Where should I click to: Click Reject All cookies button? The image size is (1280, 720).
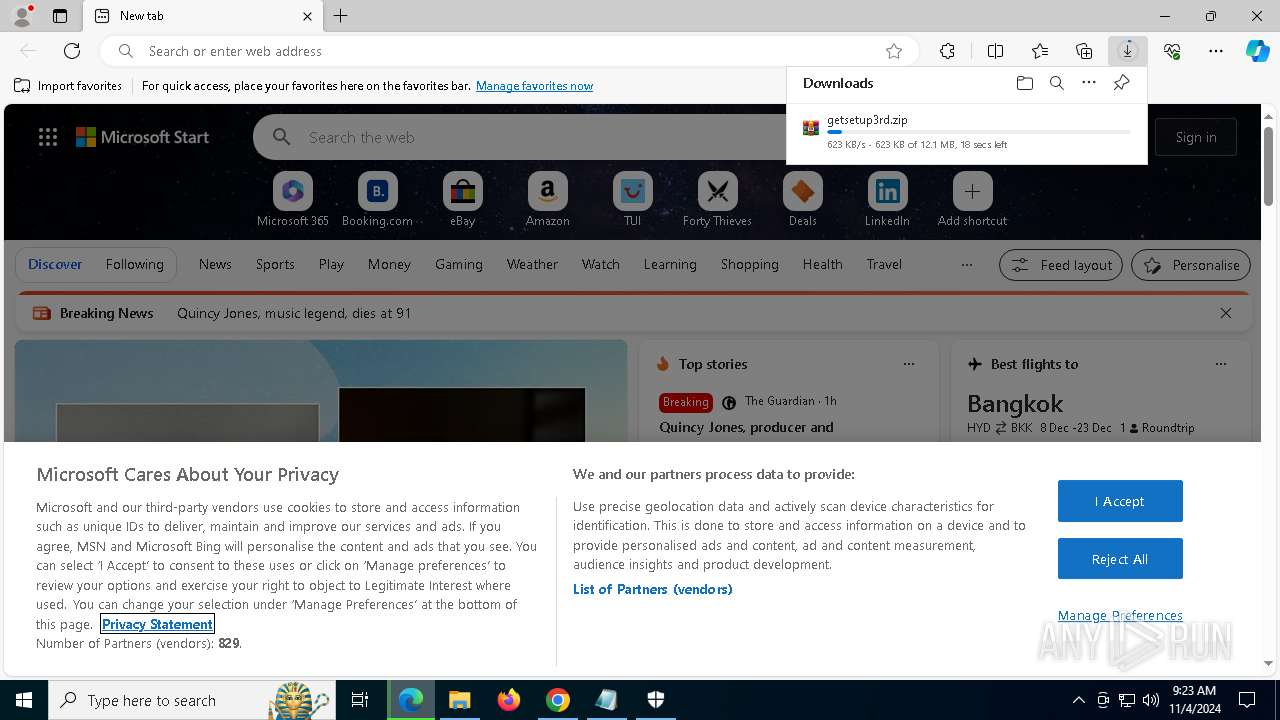point(1120,559)
